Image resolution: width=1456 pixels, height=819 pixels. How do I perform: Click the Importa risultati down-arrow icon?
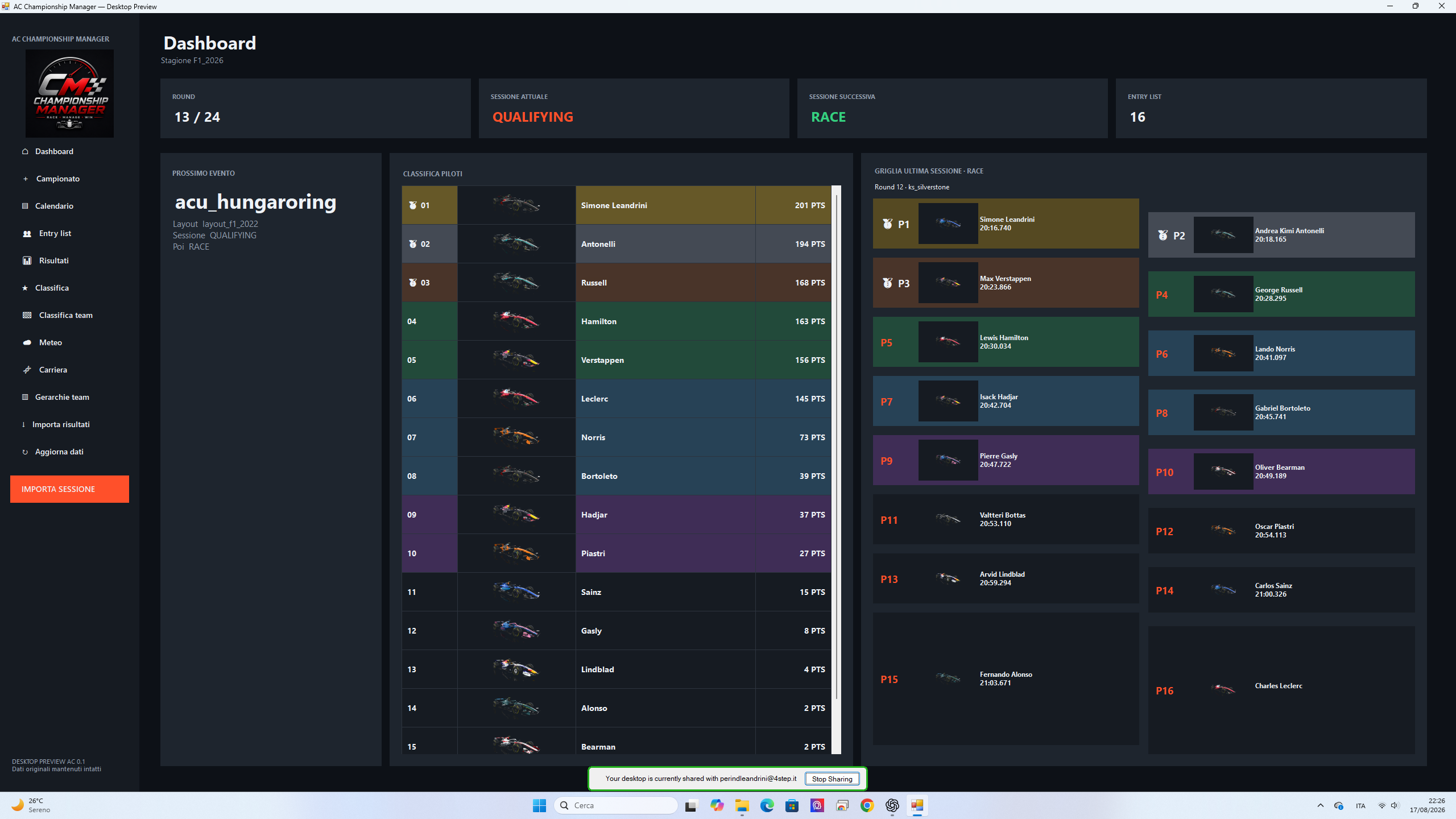pos(23,424)
